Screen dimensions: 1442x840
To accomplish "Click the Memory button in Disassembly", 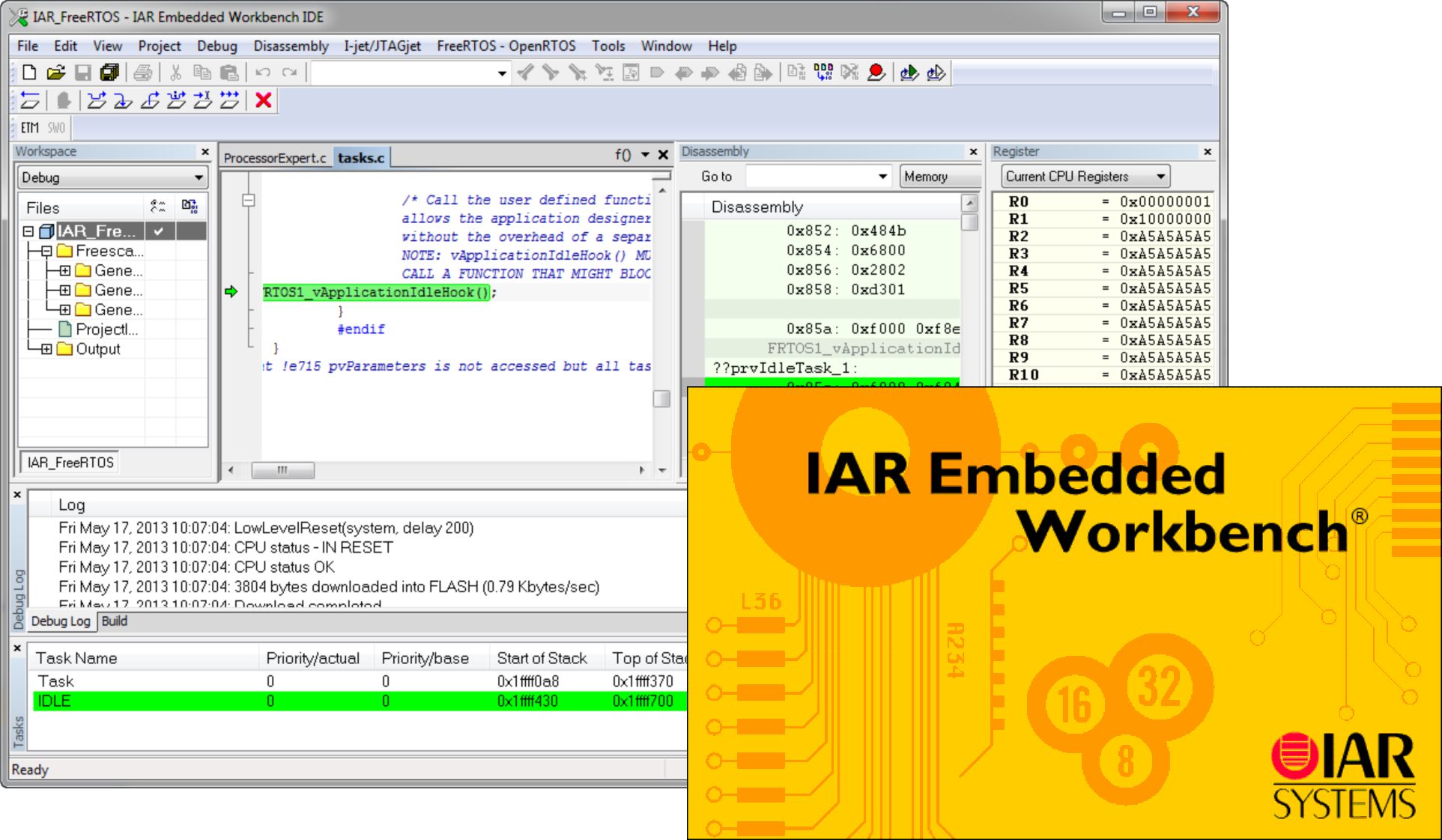I will (939, 177).
